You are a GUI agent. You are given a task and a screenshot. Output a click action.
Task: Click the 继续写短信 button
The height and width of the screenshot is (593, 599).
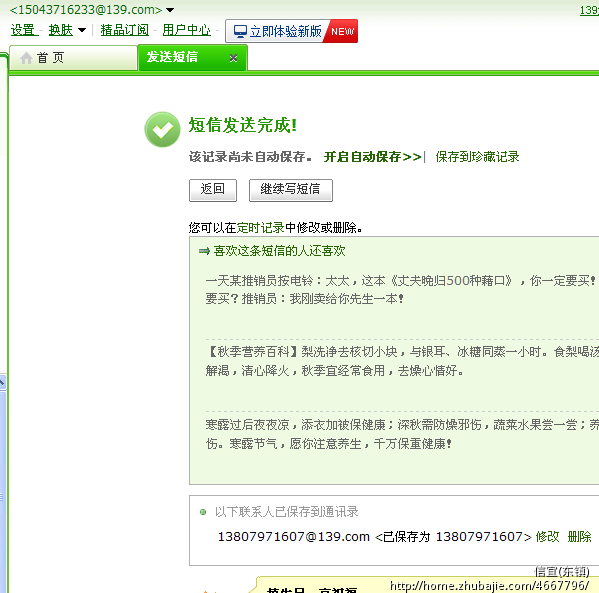[291, 190]
